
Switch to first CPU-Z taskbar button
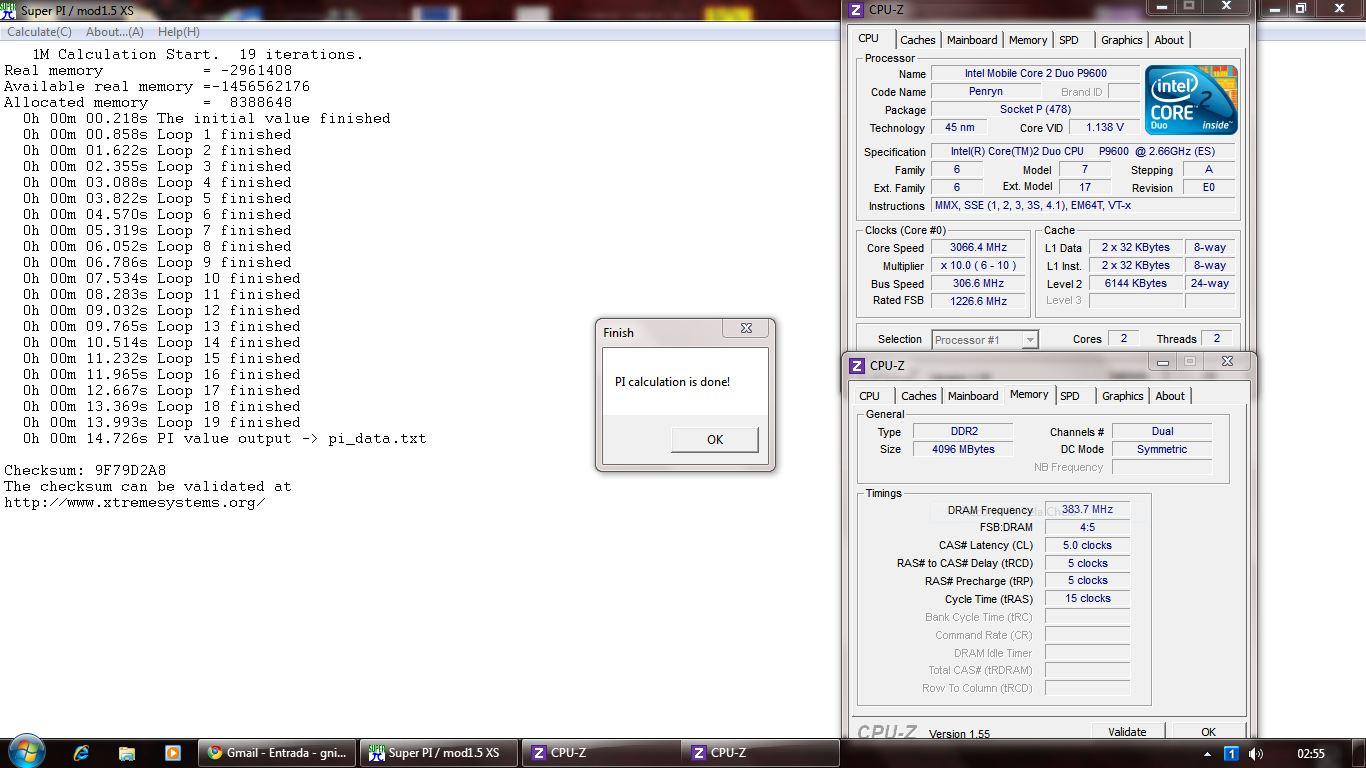tap(600, 753)
